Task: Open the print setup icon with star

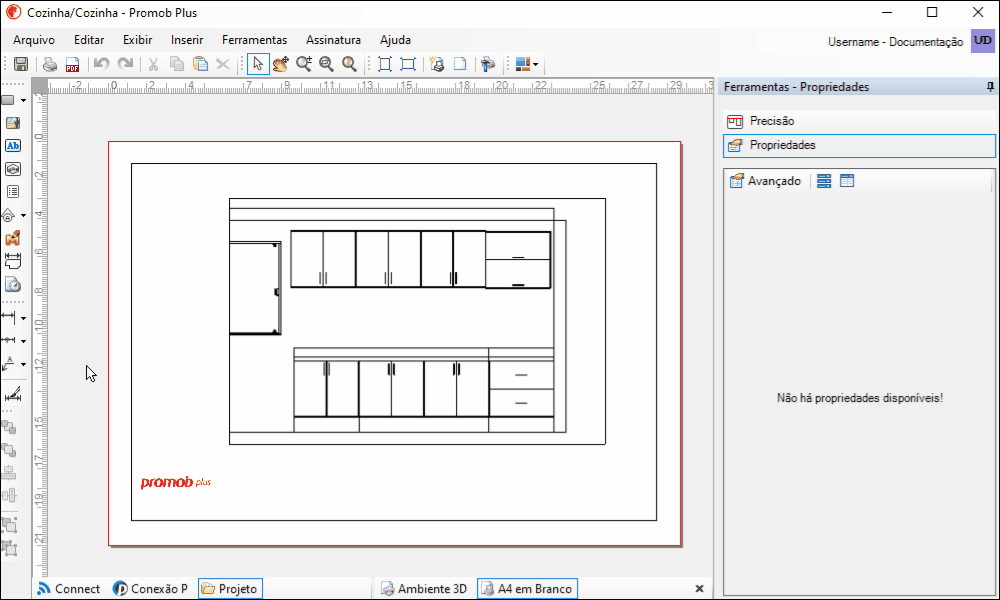Action: 437,64
